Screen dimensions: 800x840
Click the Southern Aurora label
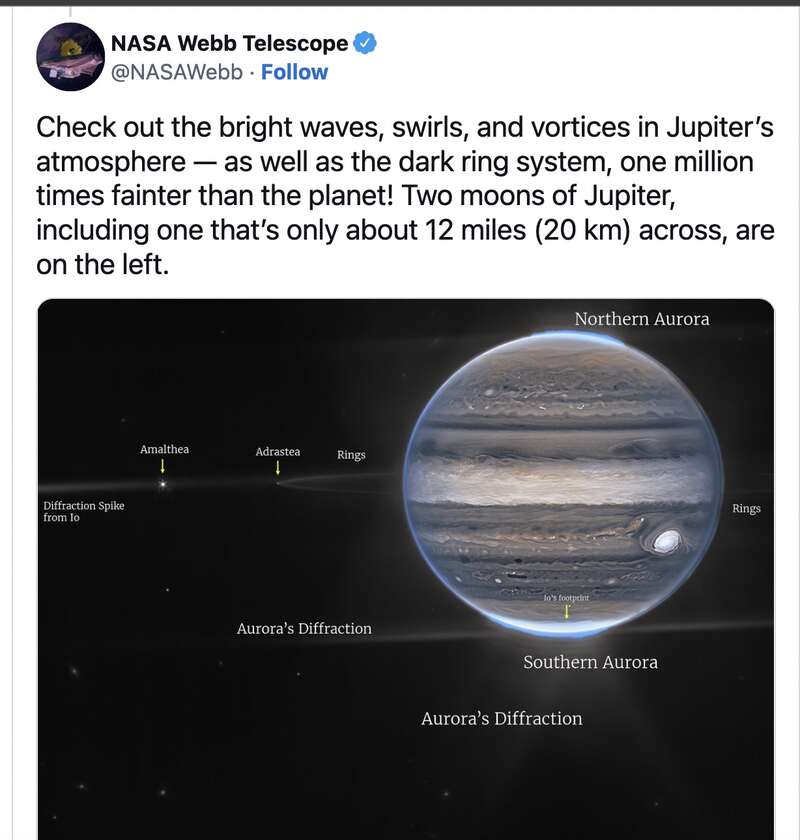590,662
